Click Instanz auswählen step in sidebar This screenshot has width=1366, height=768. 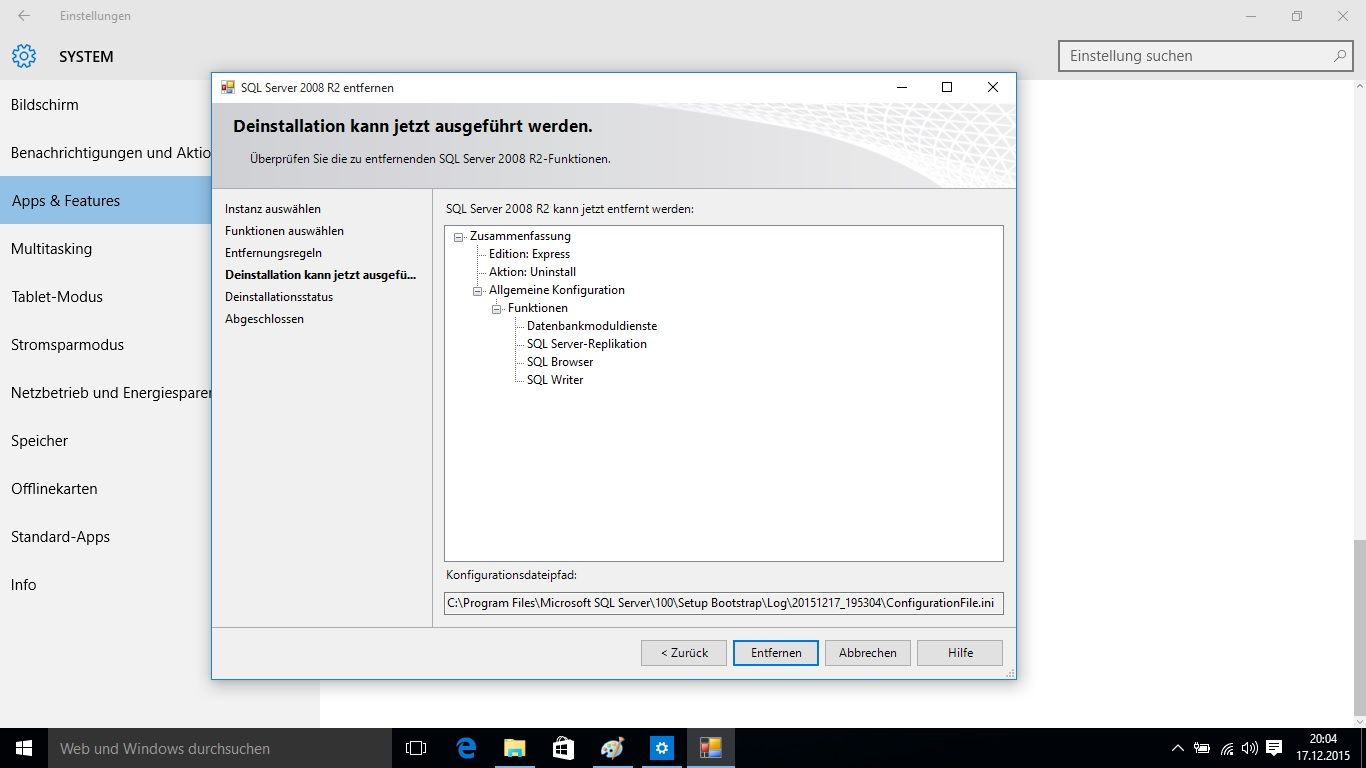[x=273, y=209]
